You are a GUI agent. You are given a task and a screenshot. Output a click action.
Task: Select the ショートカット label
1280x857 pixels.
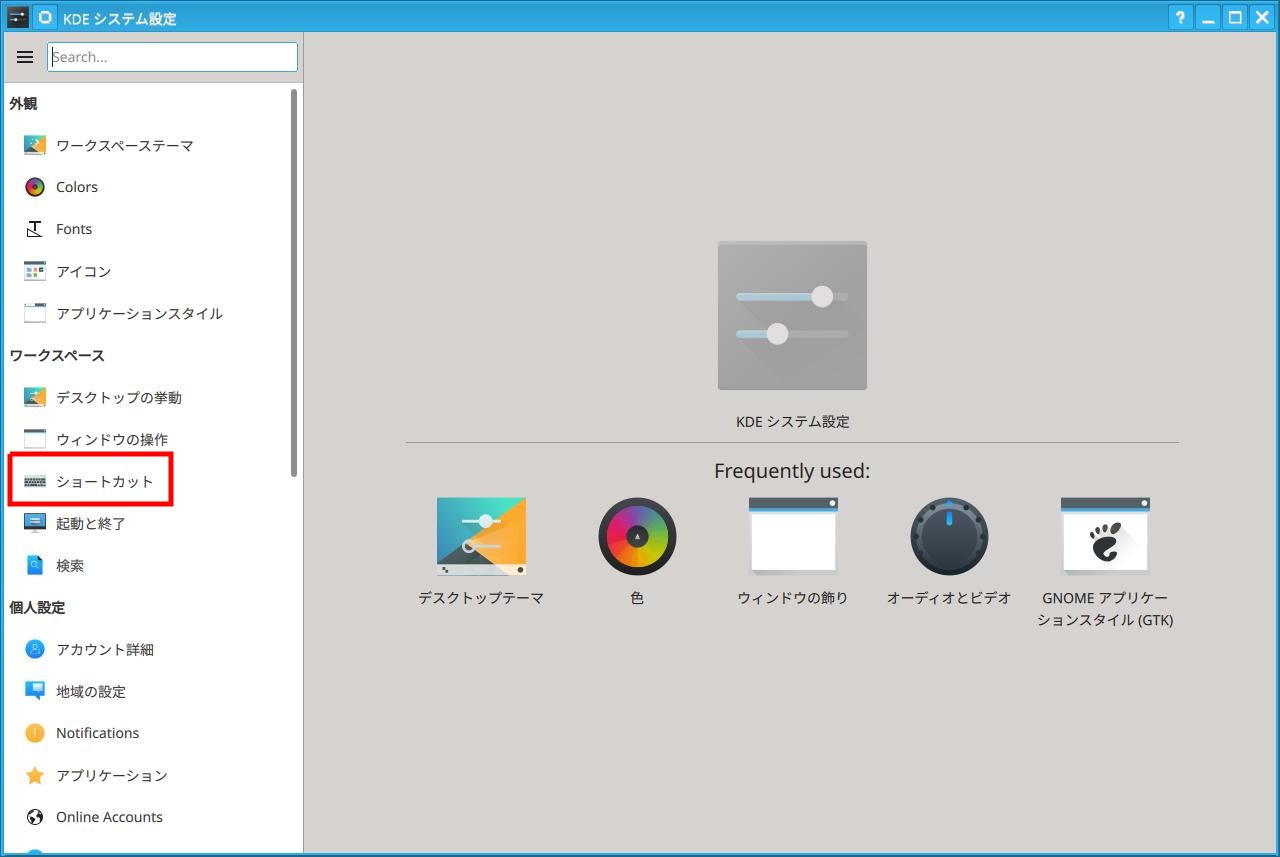(x=105, y=481)
